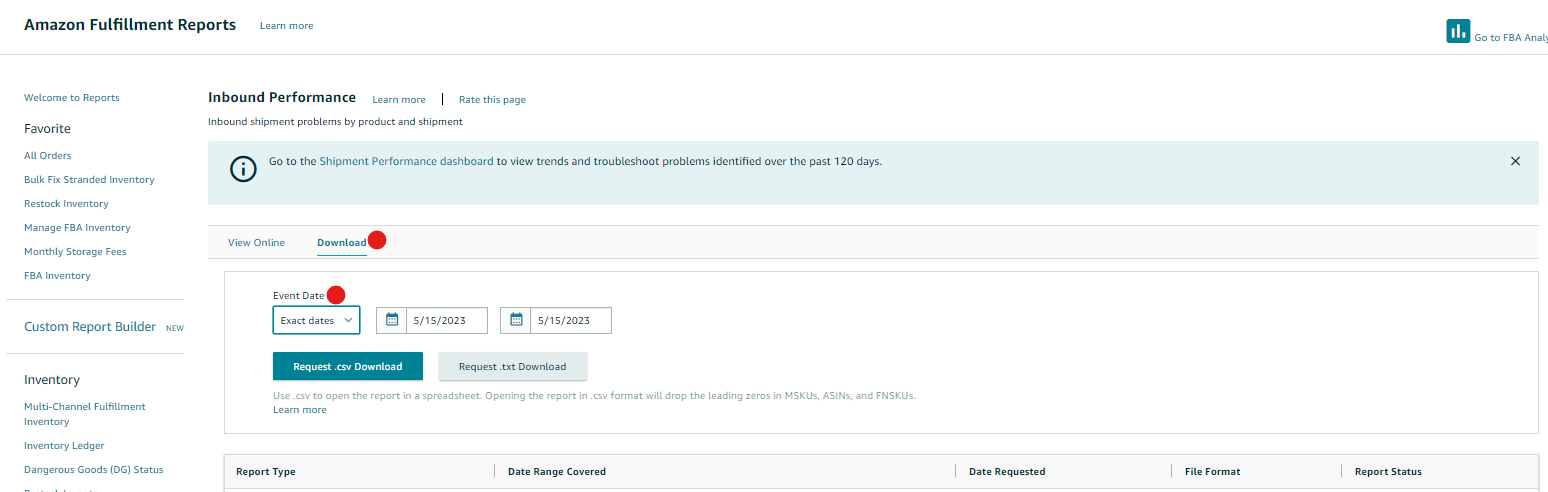Open the FBA Analytics bar chart icon
Image resolution: width=1548 pixels, height=492 pixels.
[1458, 31]
